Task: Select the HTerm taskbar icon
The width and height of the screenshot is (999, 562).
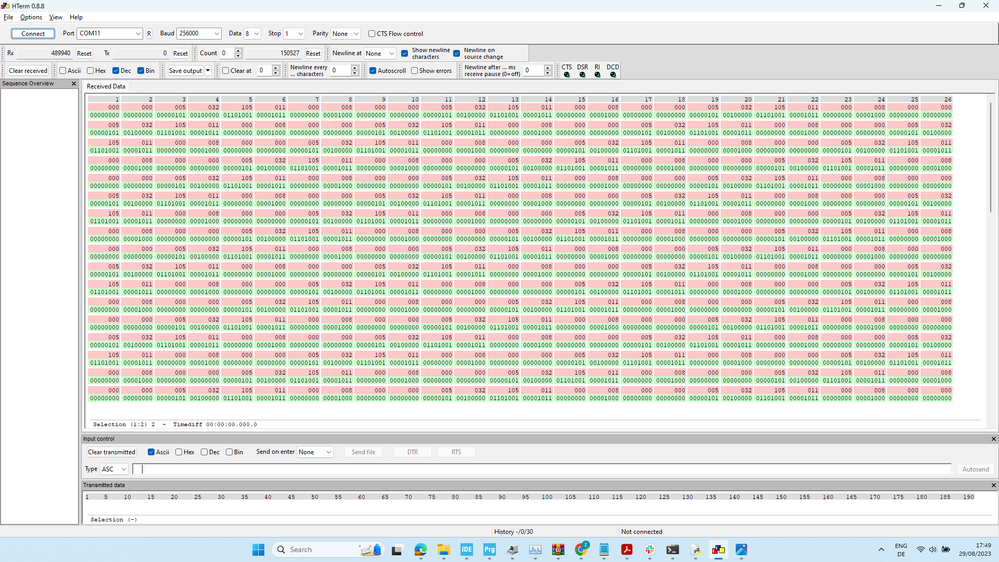Action: pos(719,549)
